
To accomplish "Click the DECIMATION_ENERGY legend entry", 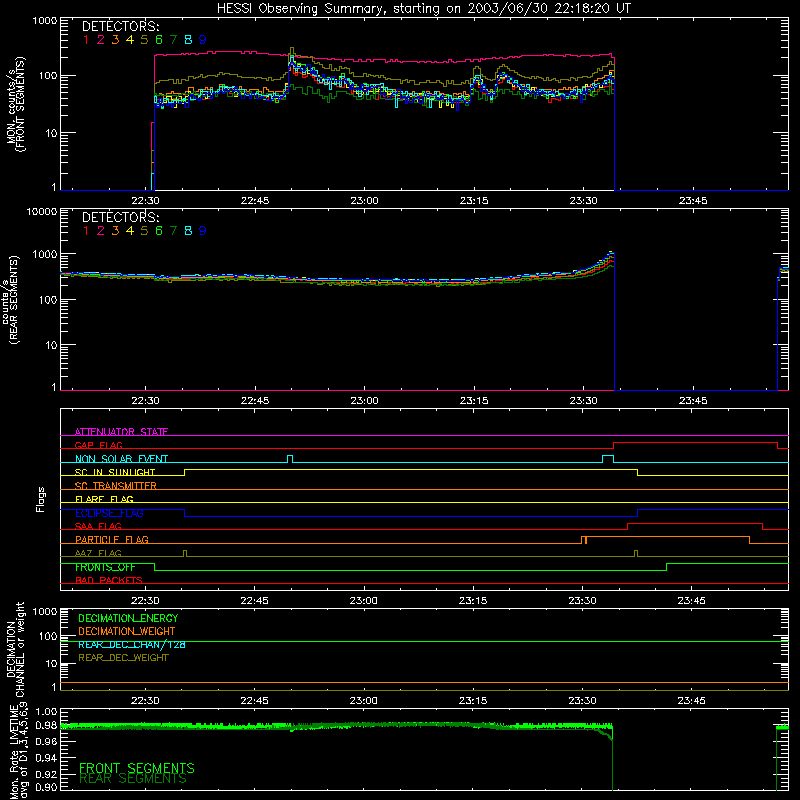I will pos(128,618).
